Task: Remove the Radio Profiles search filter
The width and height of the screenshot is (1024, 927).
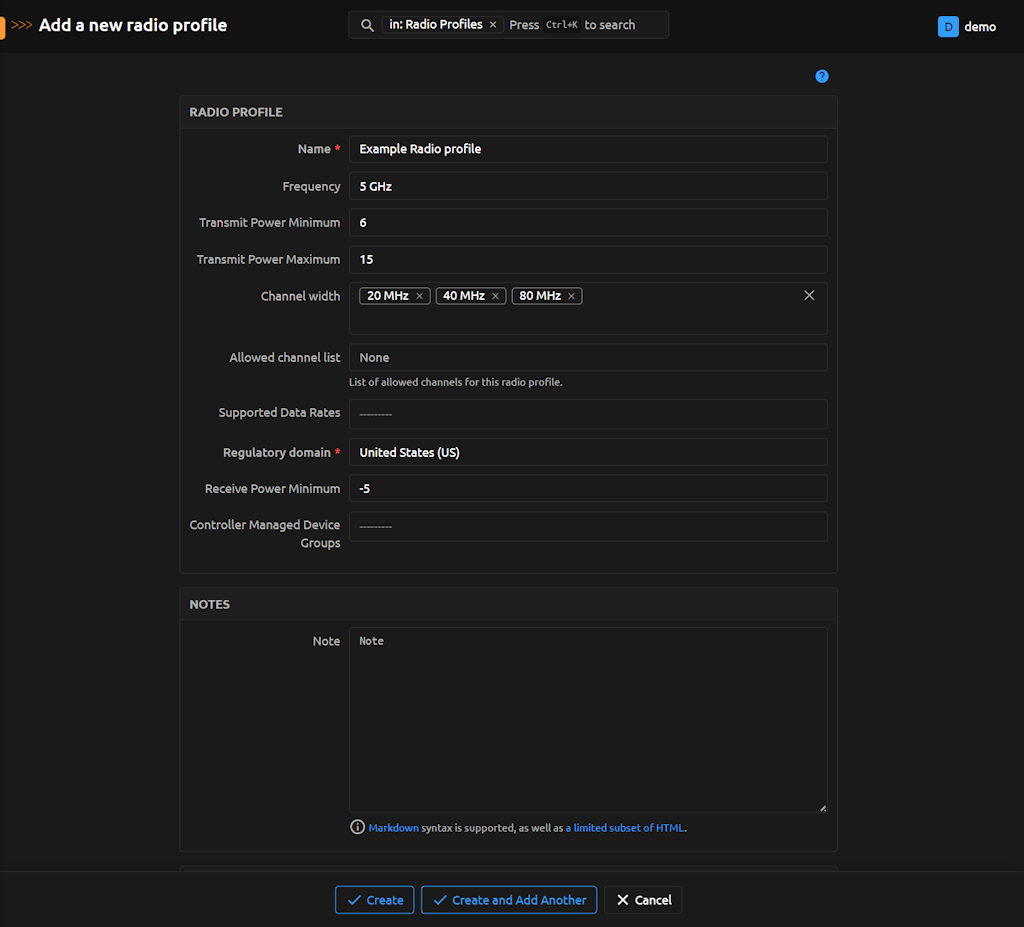Action: tap(493, 25)
